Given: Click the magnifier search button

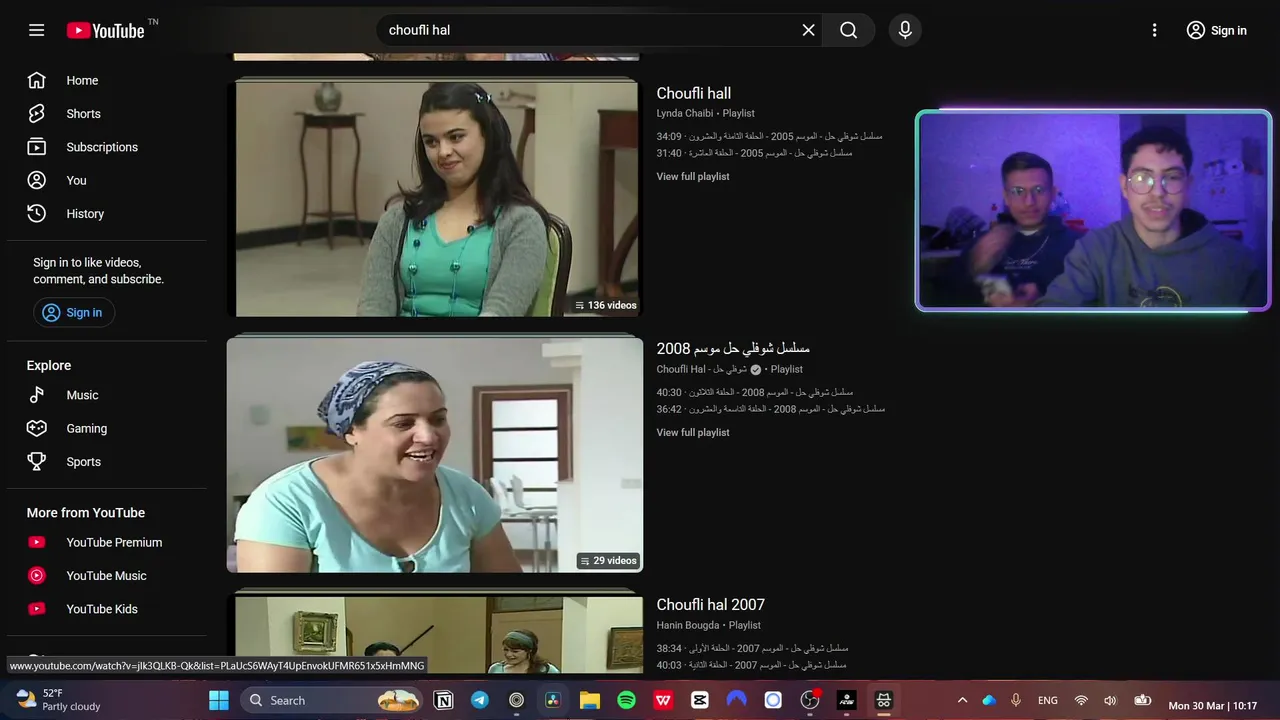Looking at the screenshot, I should coord(849,30).
